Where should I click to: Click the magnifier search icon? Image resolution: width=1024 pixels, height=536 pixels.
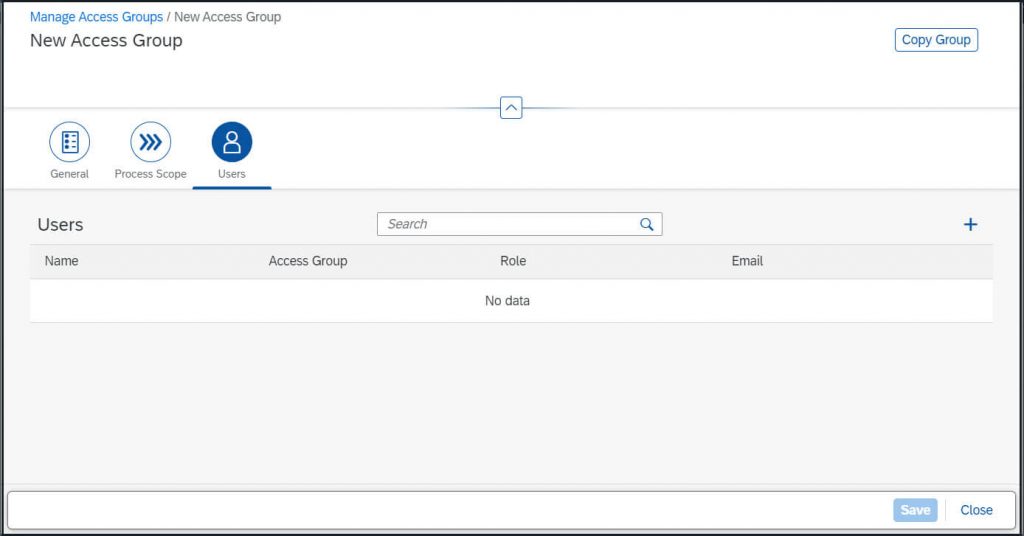click(x=647, y=225)
